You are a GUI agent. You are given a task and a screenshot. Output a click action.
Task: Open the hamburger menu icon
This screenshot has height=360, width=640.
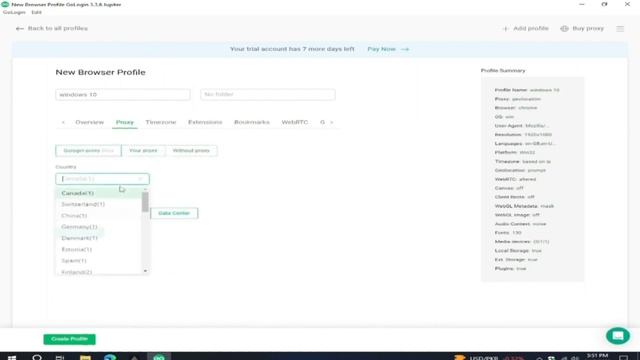pyautogui.click(x=620, y=29)
